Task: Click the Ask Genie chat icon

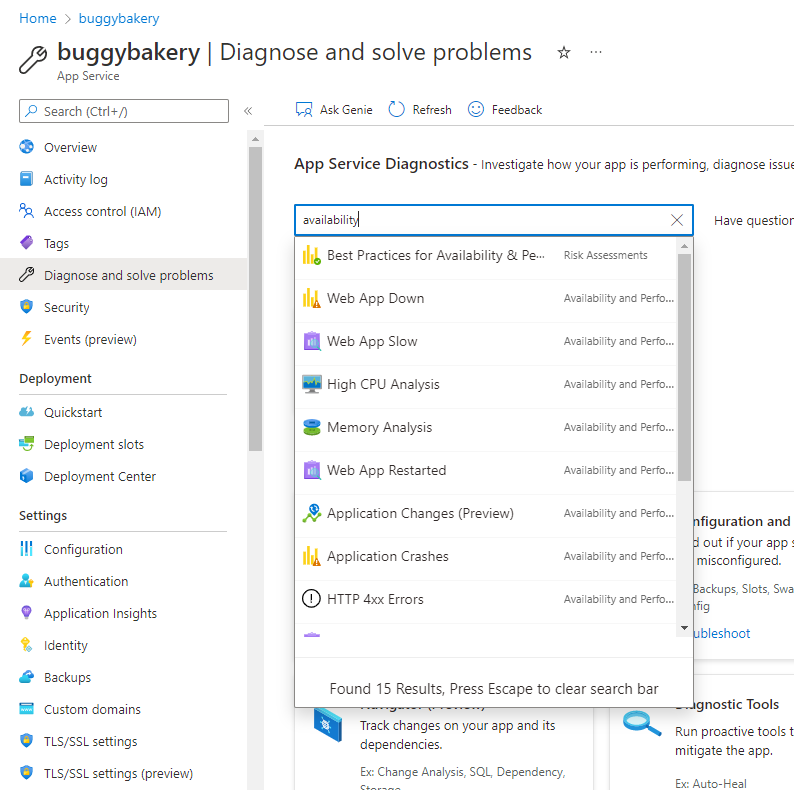Action: [304, 109]
